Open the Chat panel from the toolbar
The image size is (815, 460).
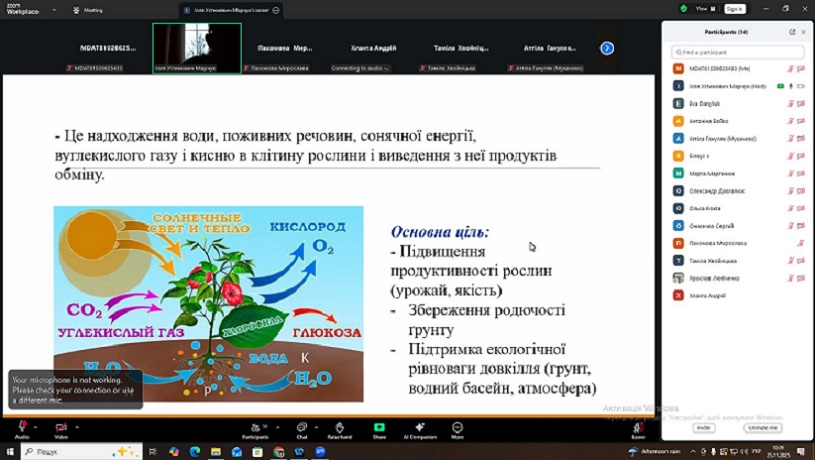(x=301, y=430)
